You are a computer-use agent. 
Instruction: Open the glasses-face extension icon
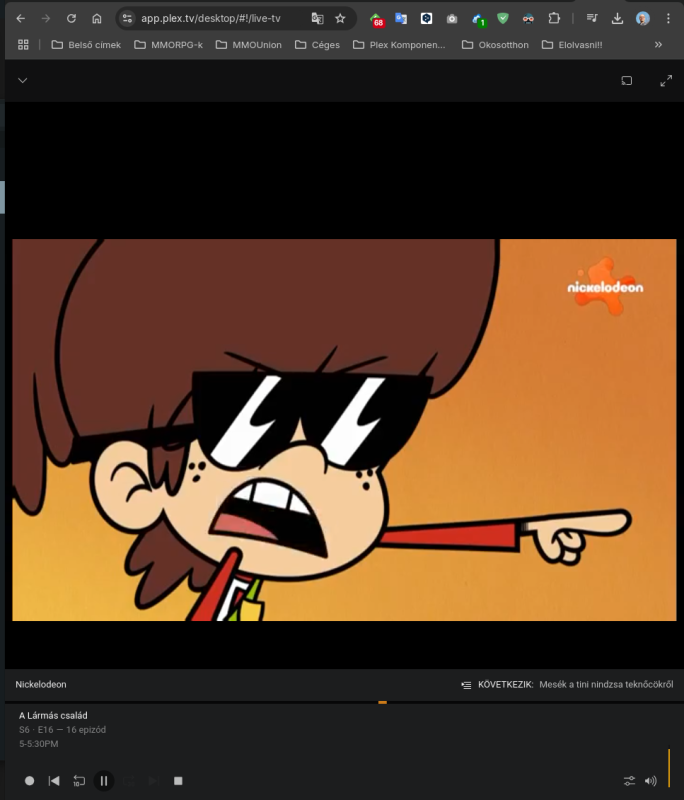(528, 19)
